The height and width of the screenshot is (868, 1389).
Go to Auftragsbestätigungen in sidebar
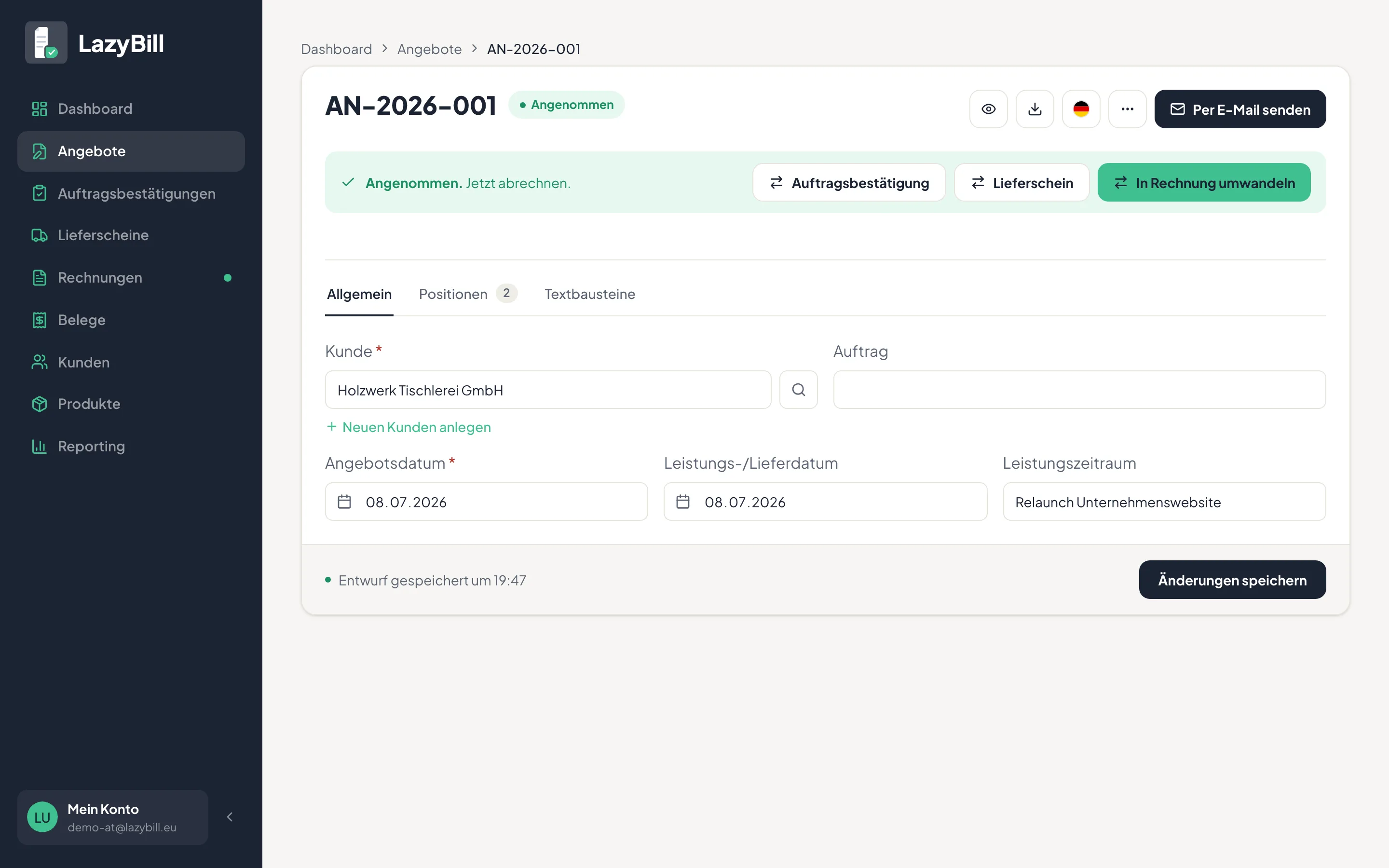(x=131, y=193)
